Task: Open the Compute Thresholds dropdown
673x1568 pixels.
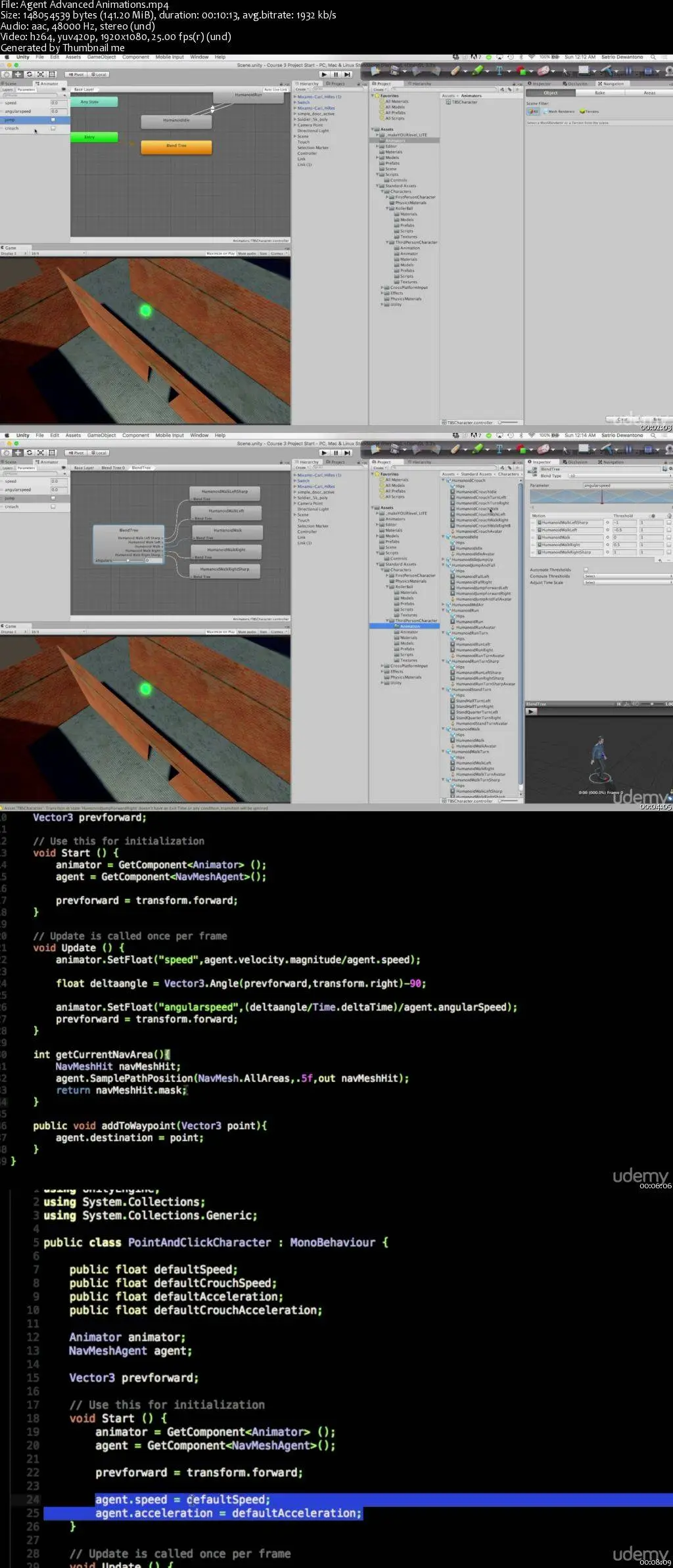Action: pos(627,576)
